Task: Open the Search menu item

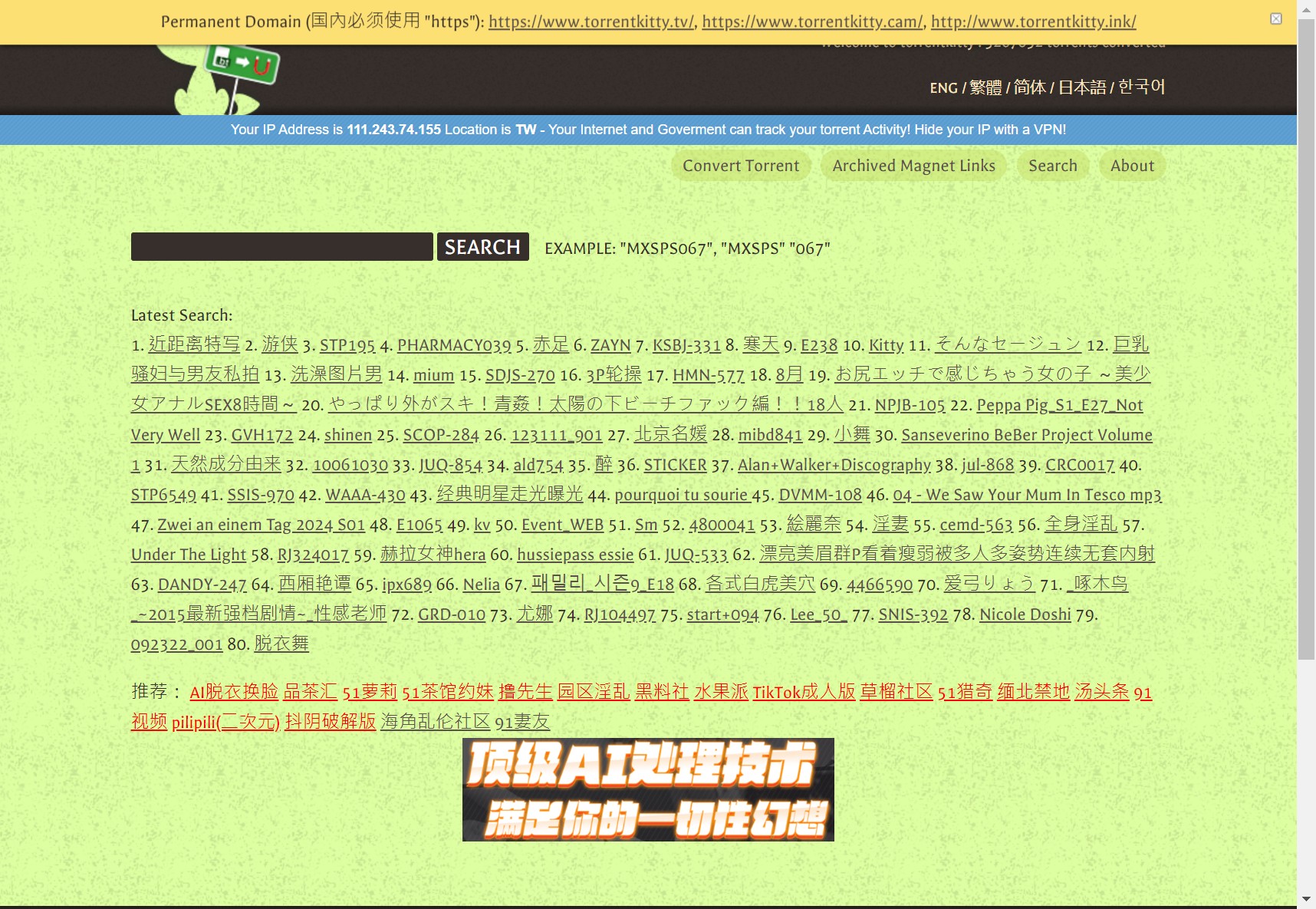Action: click(x=1052, y=166)
